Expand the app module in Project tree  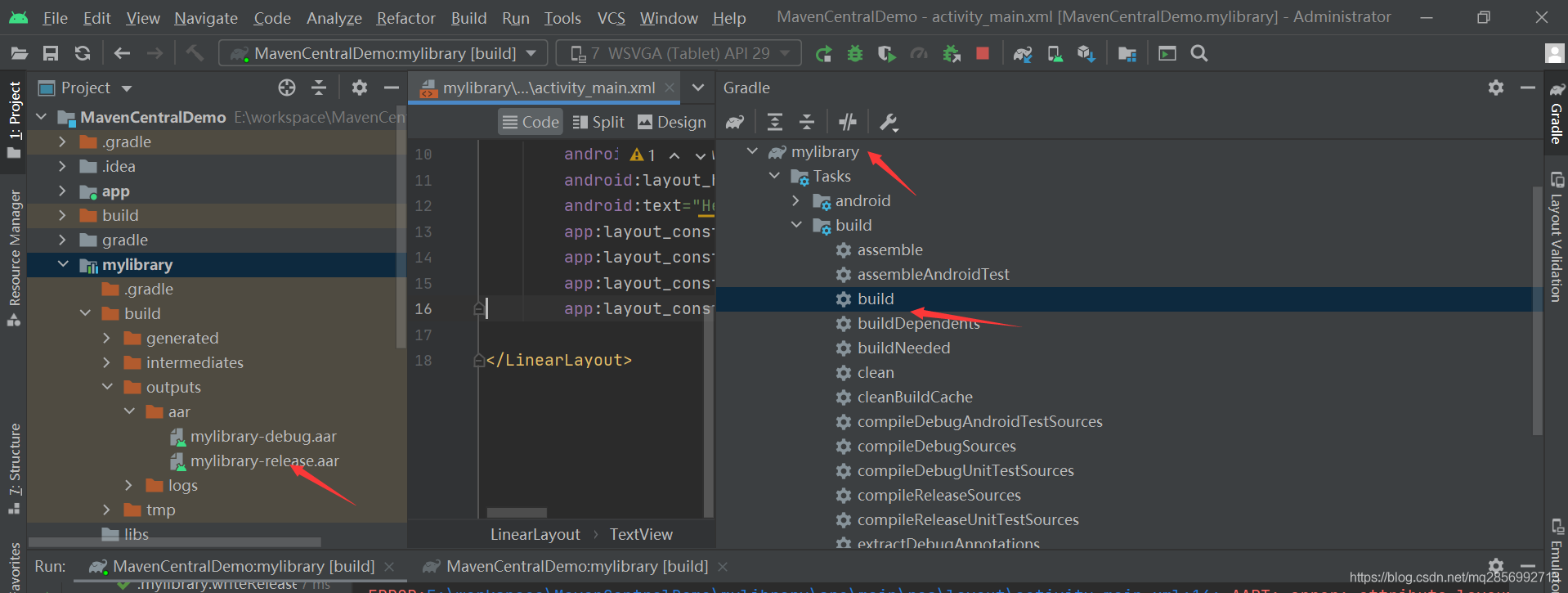[x=63, y=191]
